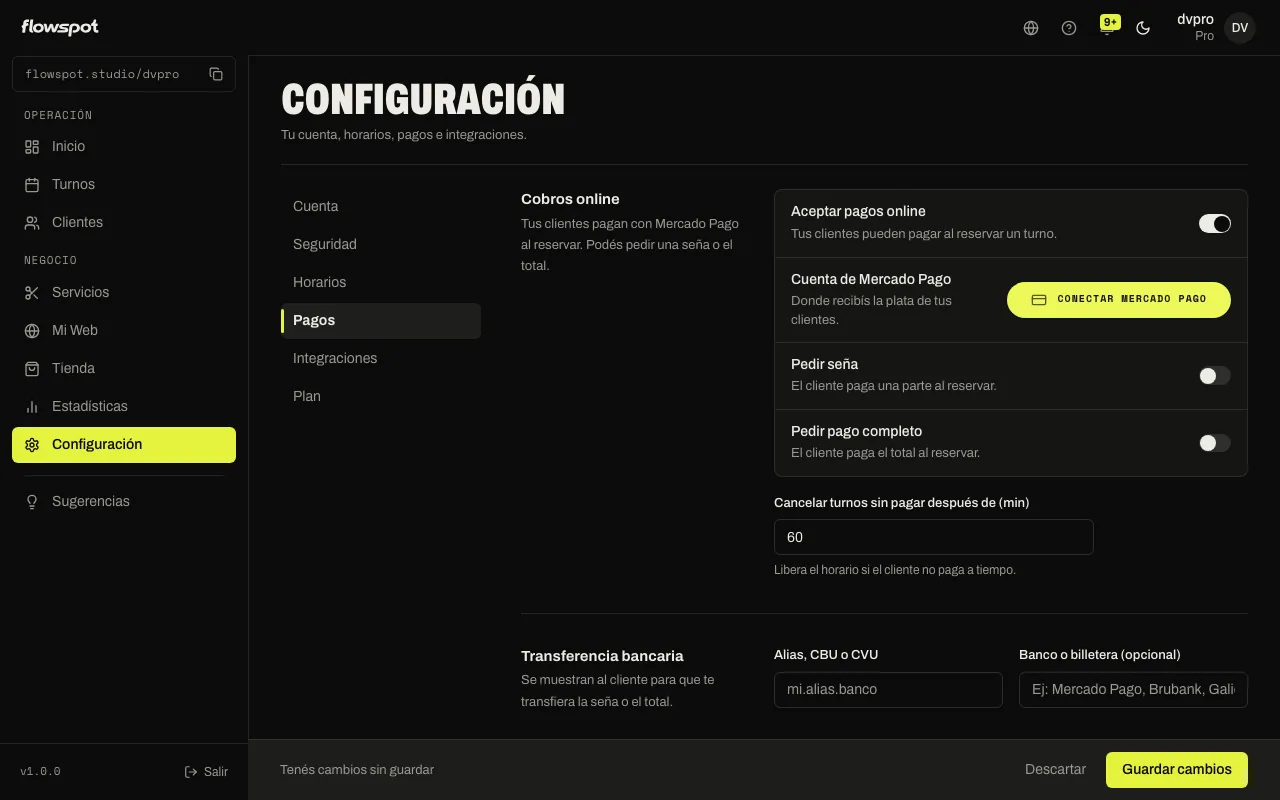
Task: Click the Servicios scissors icon
Action: coord(32,292)
